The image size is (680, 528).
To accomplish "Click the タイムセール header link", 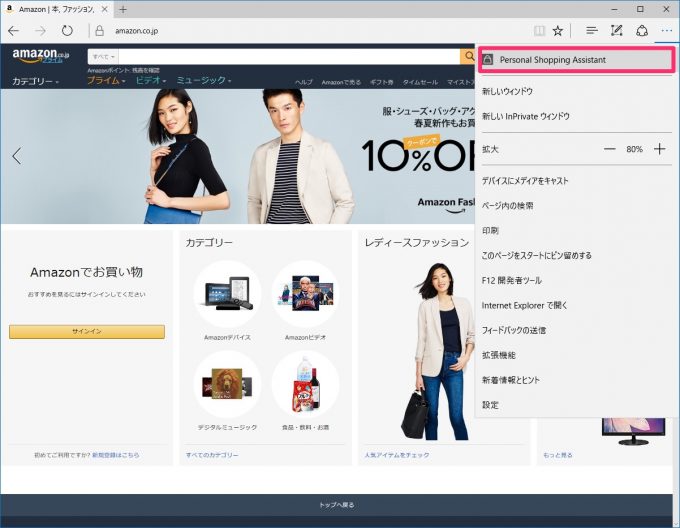I will [420, 82].
